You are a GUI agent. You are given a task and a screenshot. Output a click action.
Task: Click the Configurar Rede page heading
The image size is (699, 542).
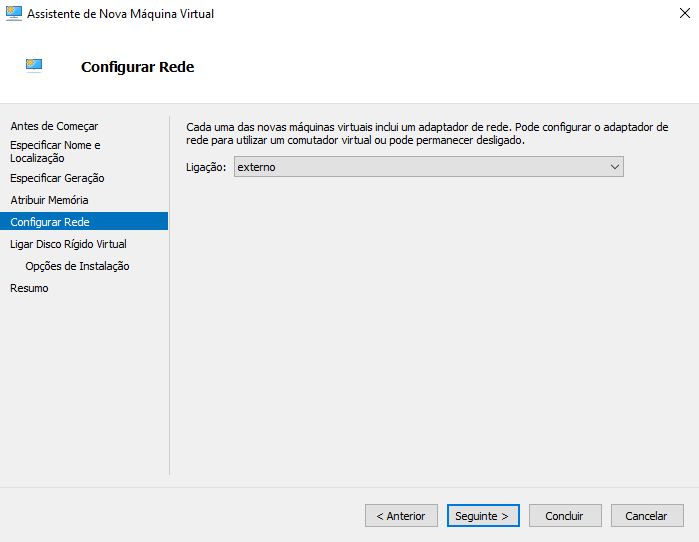tap(137, 67)
